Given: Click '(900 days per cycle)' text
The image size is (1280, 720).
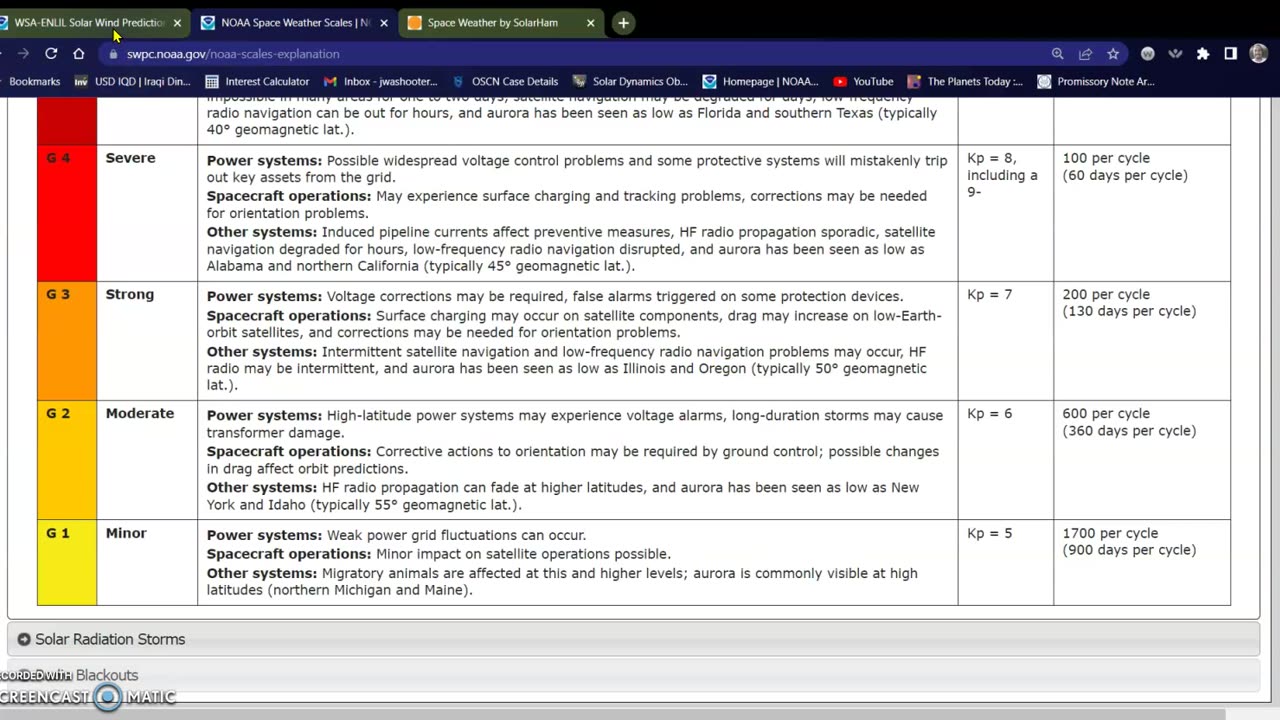Looking at the screenshot, I should [1129, 550].
